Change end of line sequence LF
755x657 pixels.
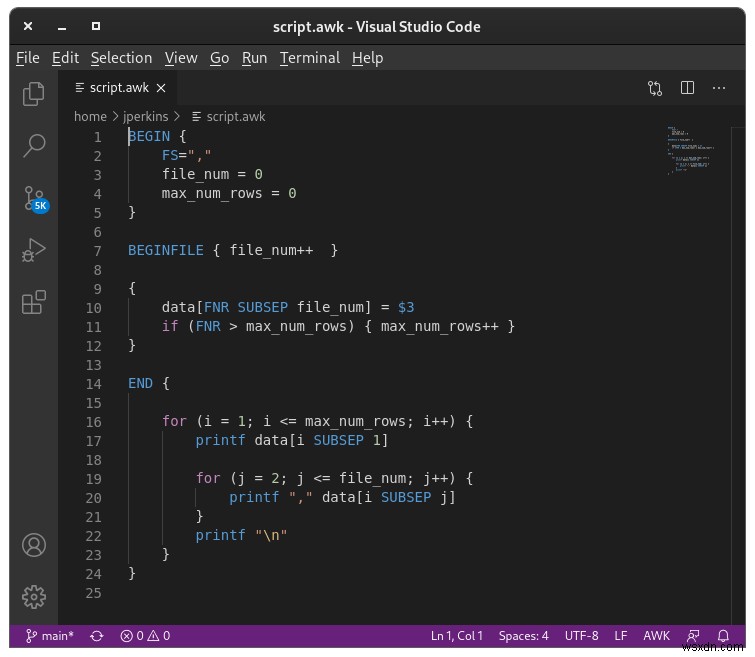coord(621,636)
